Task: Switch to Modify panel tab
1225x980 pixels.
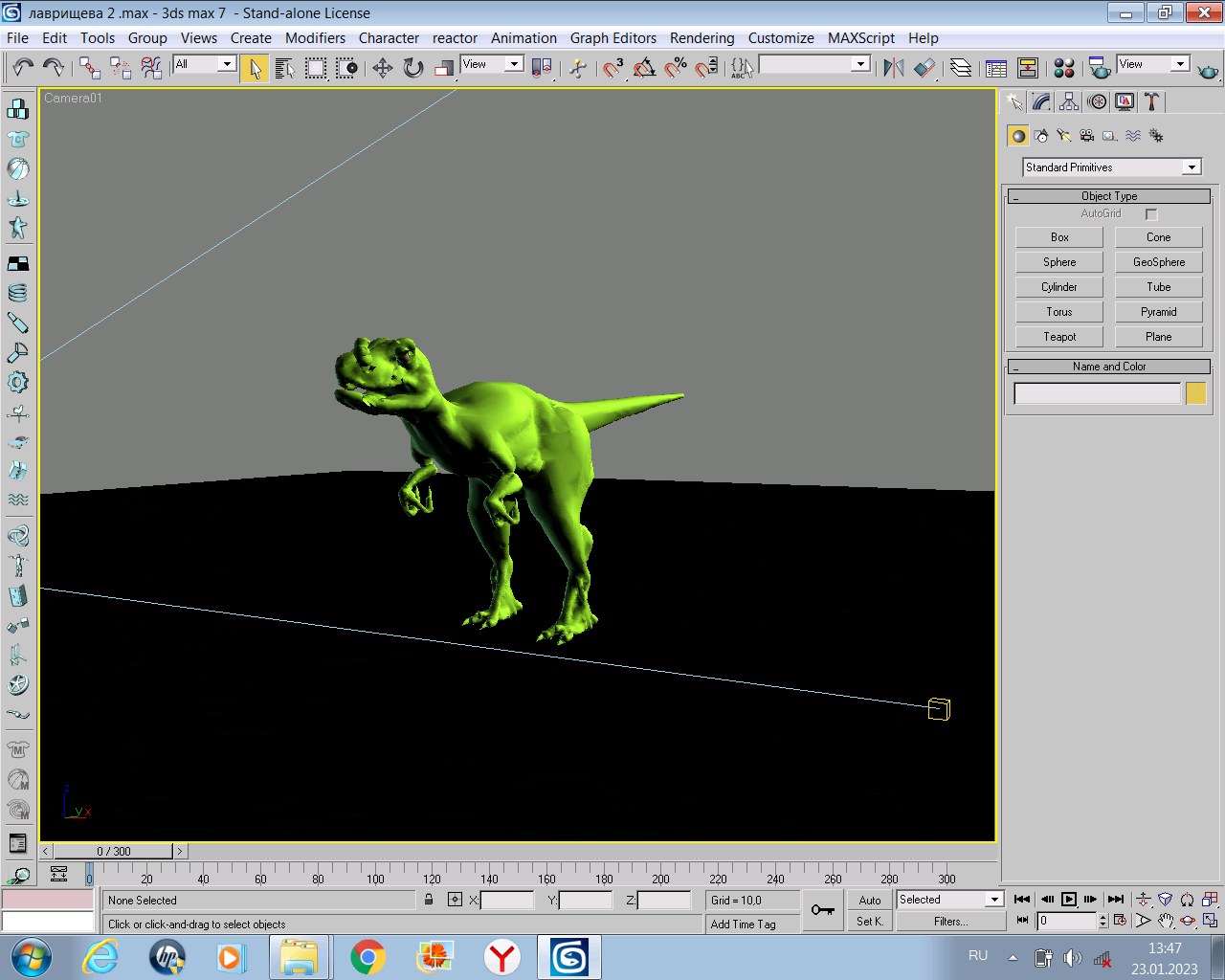Action: pyautogui.click(x=1042, y=101)
